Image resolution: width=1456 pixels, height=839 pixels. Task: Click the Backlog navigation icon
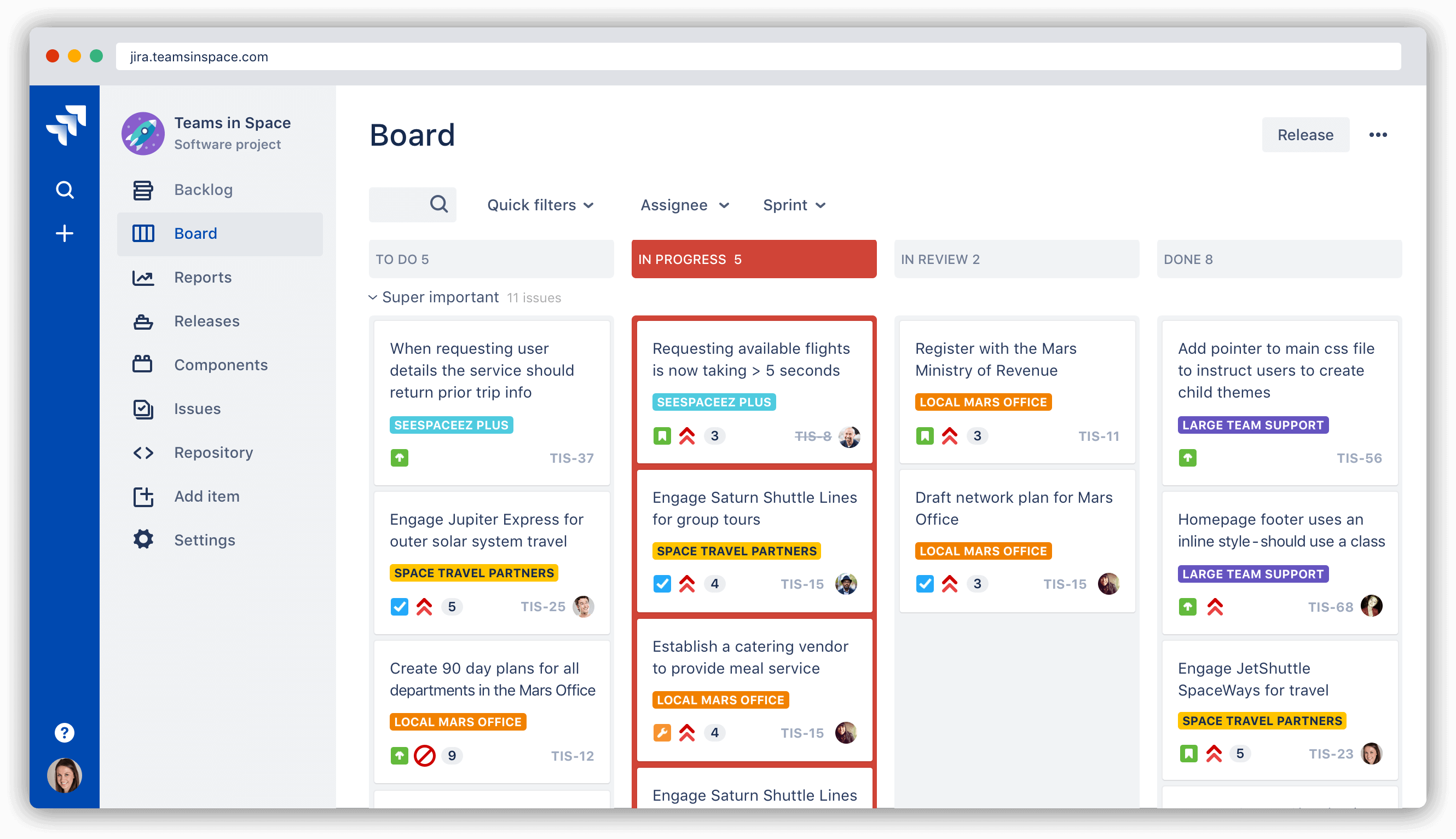tap(143, 189)
